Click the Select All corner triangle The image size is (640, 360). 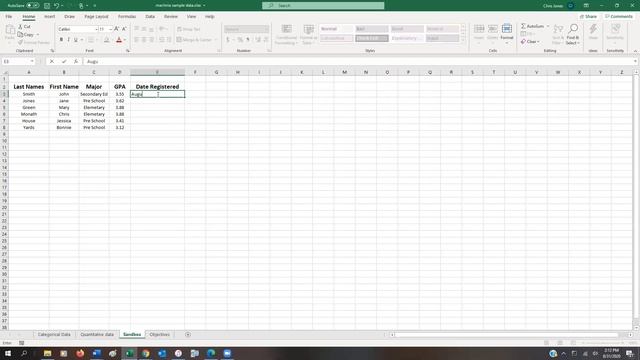coord(4,72)
